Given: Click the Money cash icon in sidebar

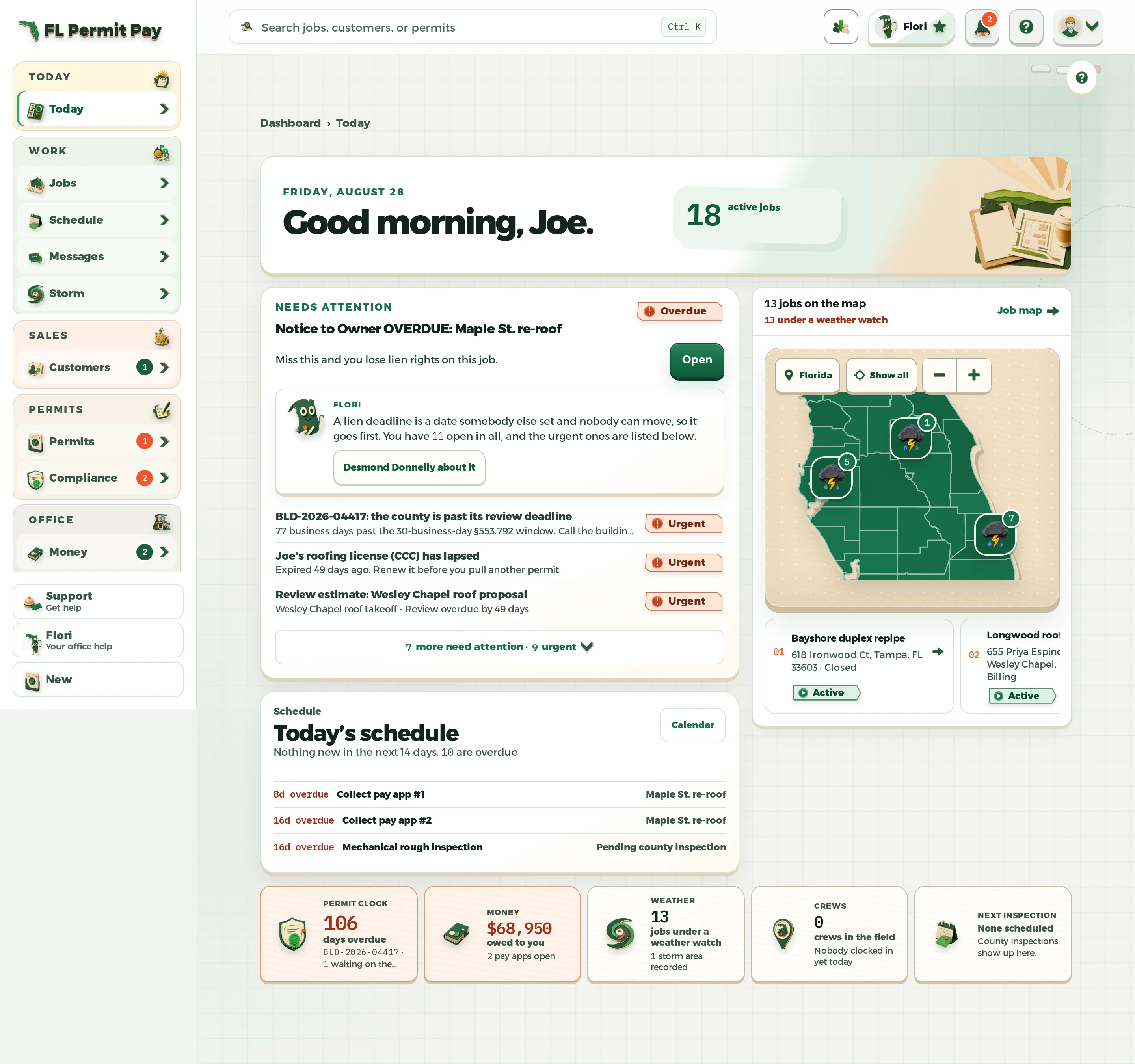Looking at the screenshot, I should pyautogui.click(x=35, y=552).
